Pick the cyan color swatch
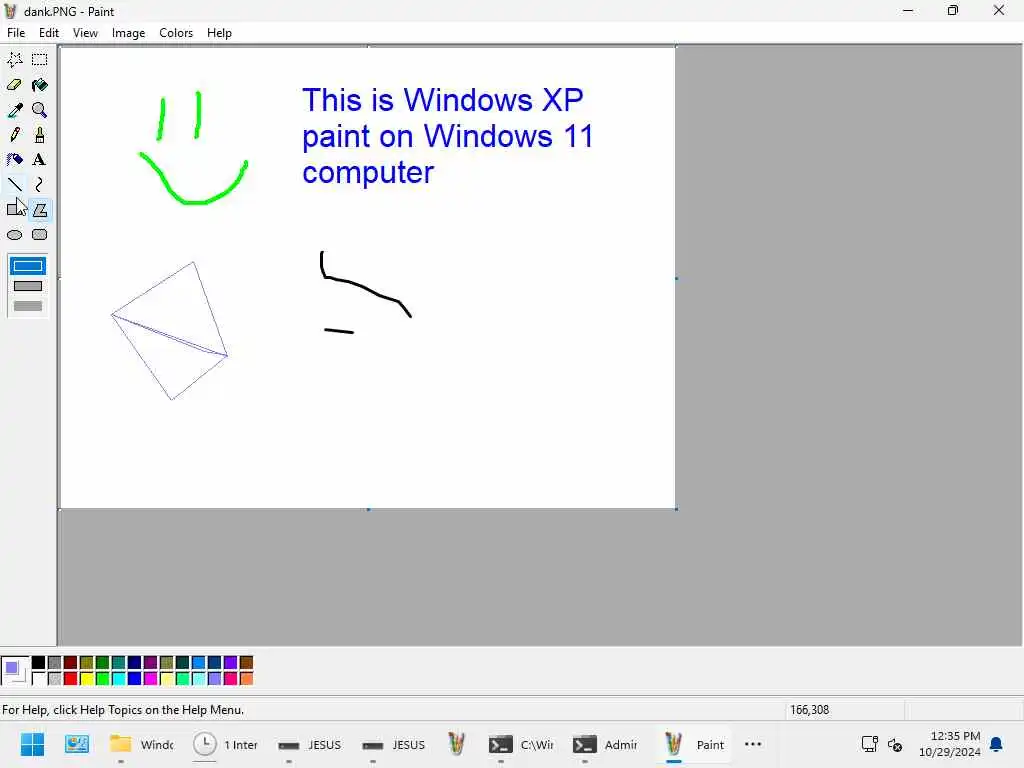1024x768 pixels. pos(119,679)
